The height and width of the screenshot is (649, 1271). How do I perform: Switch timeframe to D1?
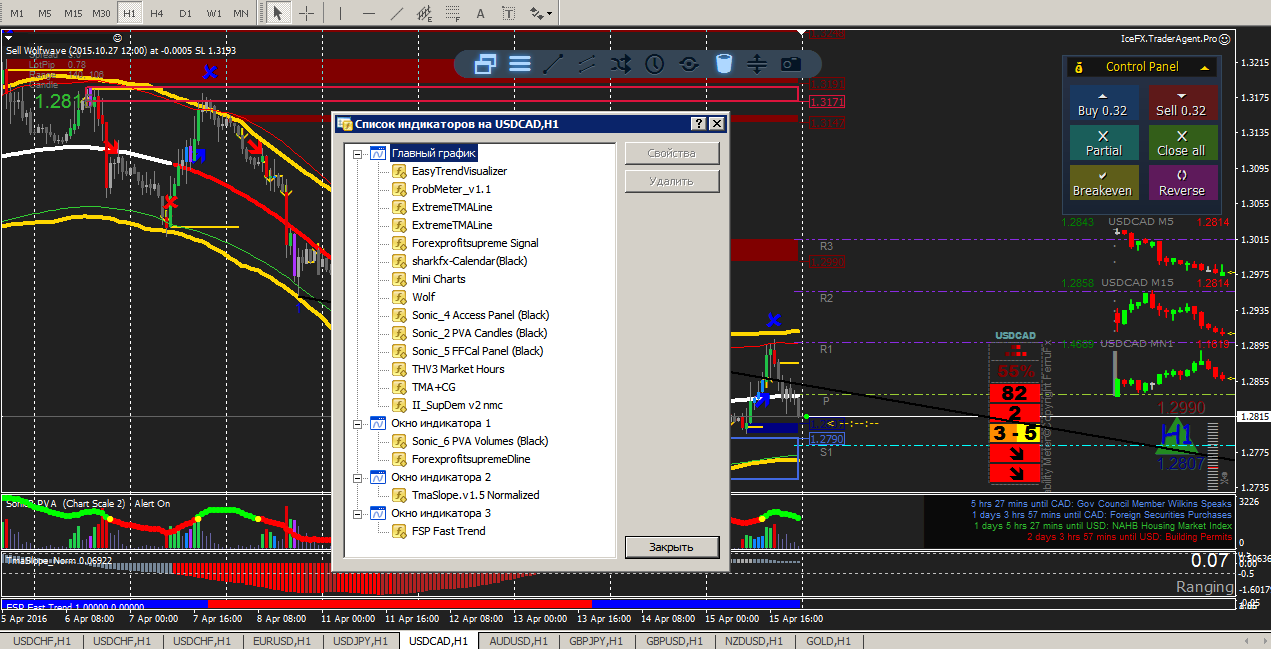185,13
